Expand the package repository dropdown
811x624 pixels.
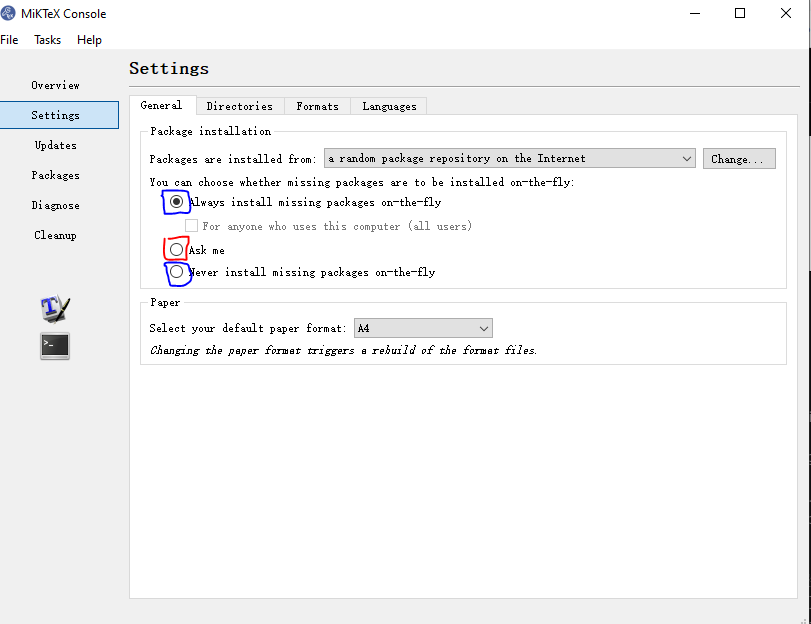[509, 158]
